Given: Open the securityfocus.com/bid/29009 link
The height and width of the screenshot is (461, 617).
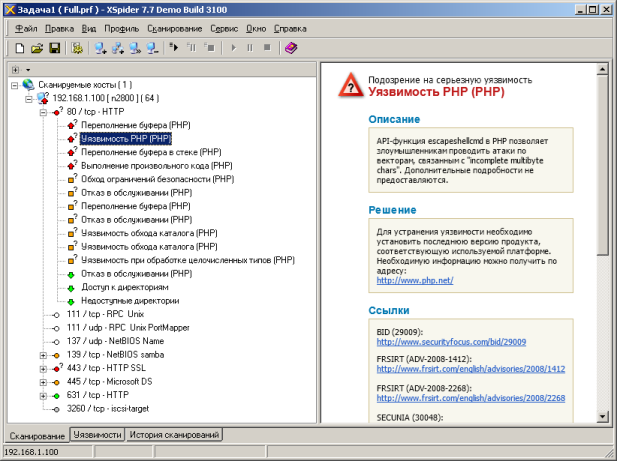Looking at the screenshot, I should (x=451, y=342).
